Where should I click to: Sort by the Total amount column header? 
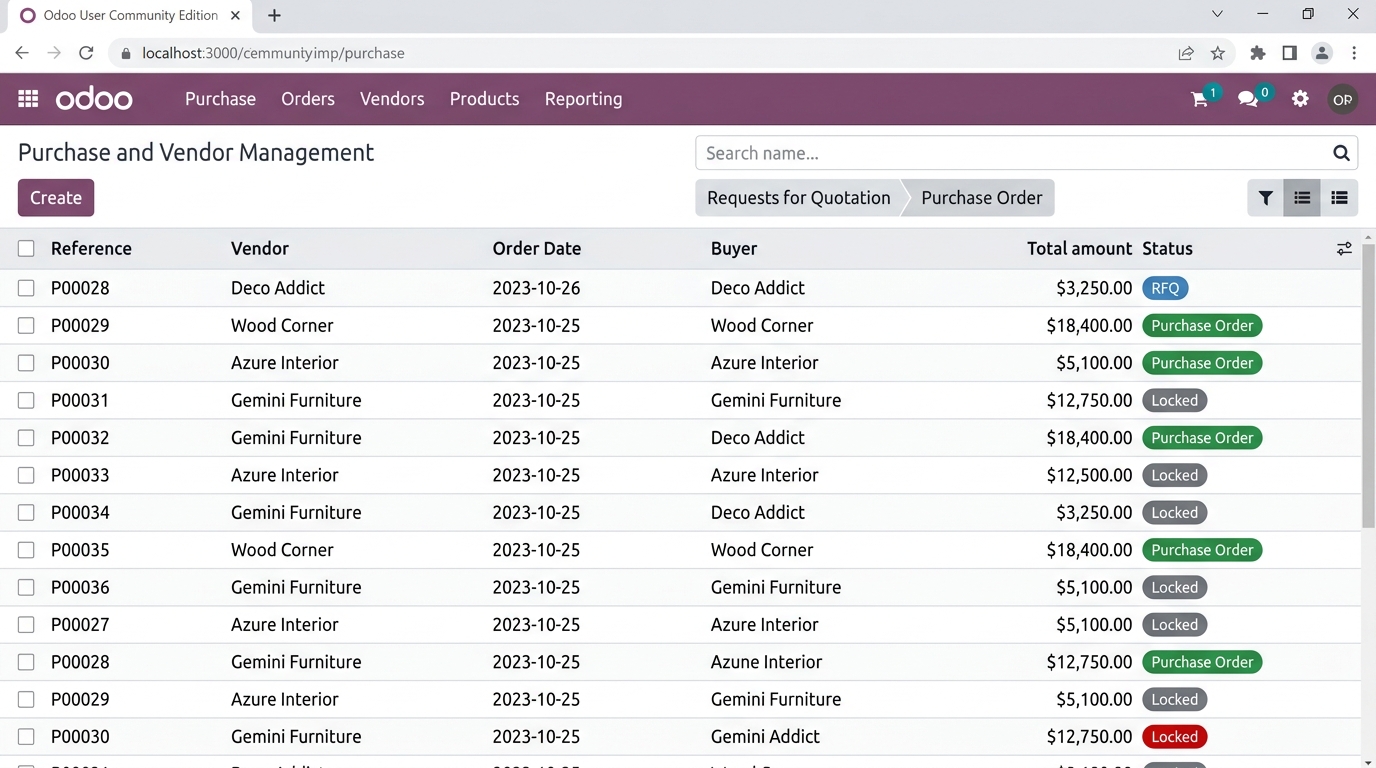pos(1080,249)
